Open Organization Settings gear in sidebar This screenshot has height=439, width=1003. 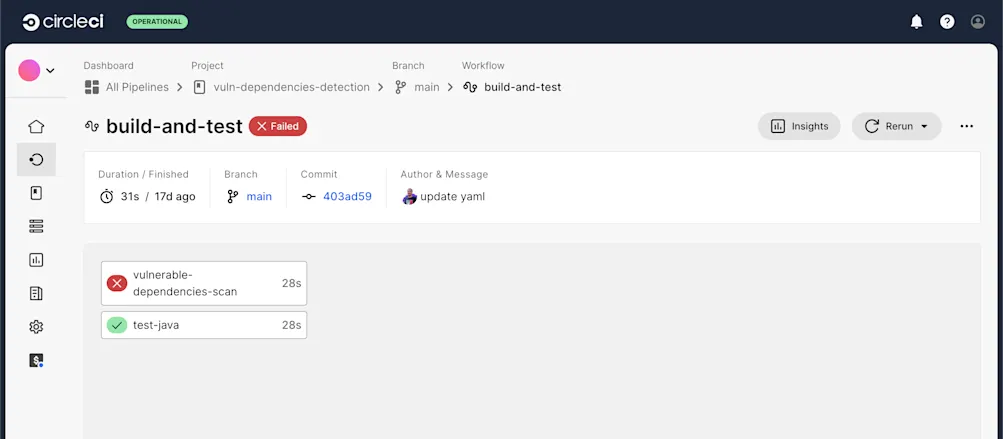point(36,327)
